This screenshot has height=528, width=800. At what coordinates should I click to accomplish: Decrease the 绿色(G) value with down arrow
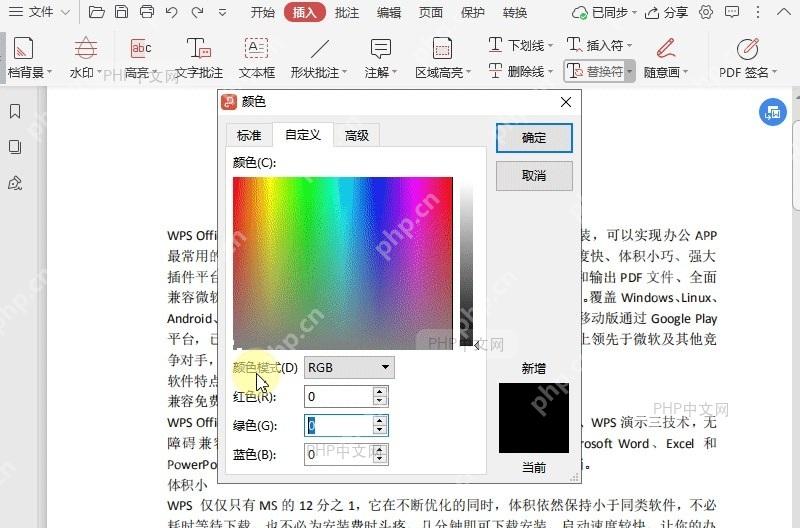tap(379, 430)
